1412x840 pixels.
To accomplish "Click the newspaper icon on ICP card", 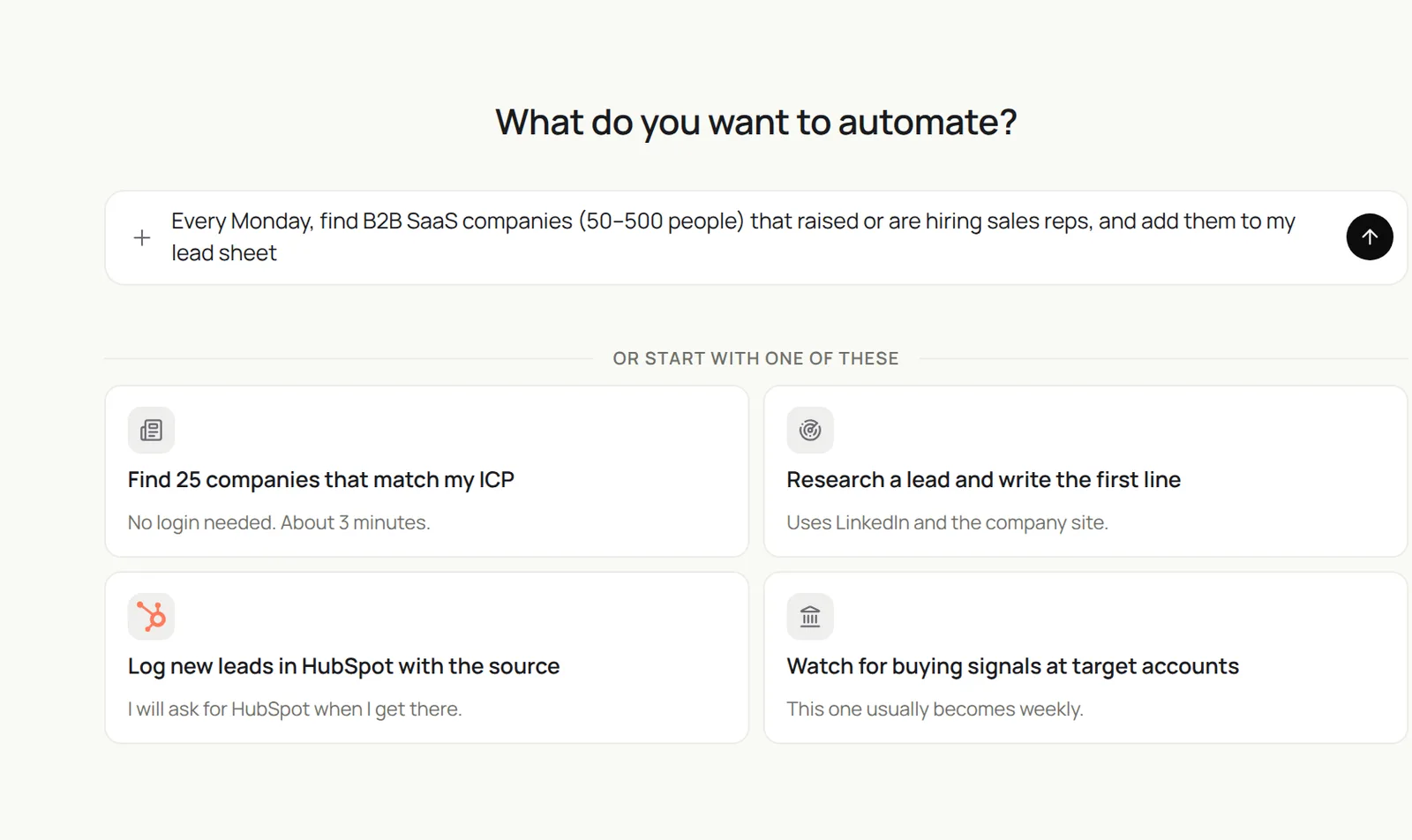I will [x=151, y=430].
